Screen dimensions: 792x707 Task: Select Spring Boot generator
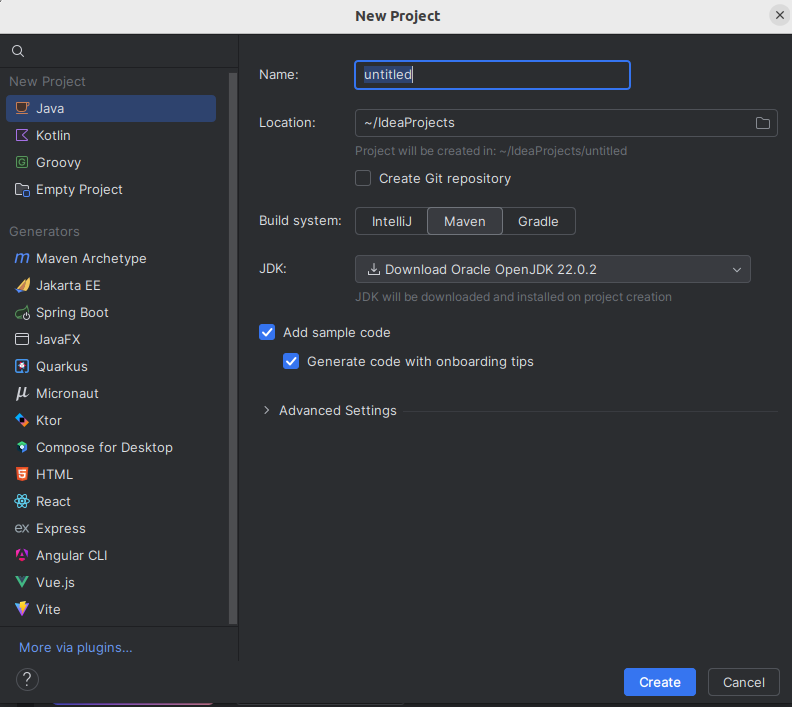pos(111,313)
